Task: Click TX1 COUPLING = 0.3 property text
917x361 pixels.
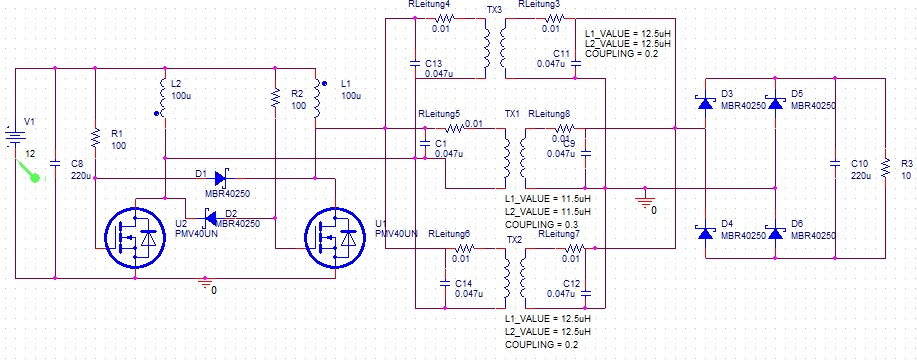Action: point(541,225)
